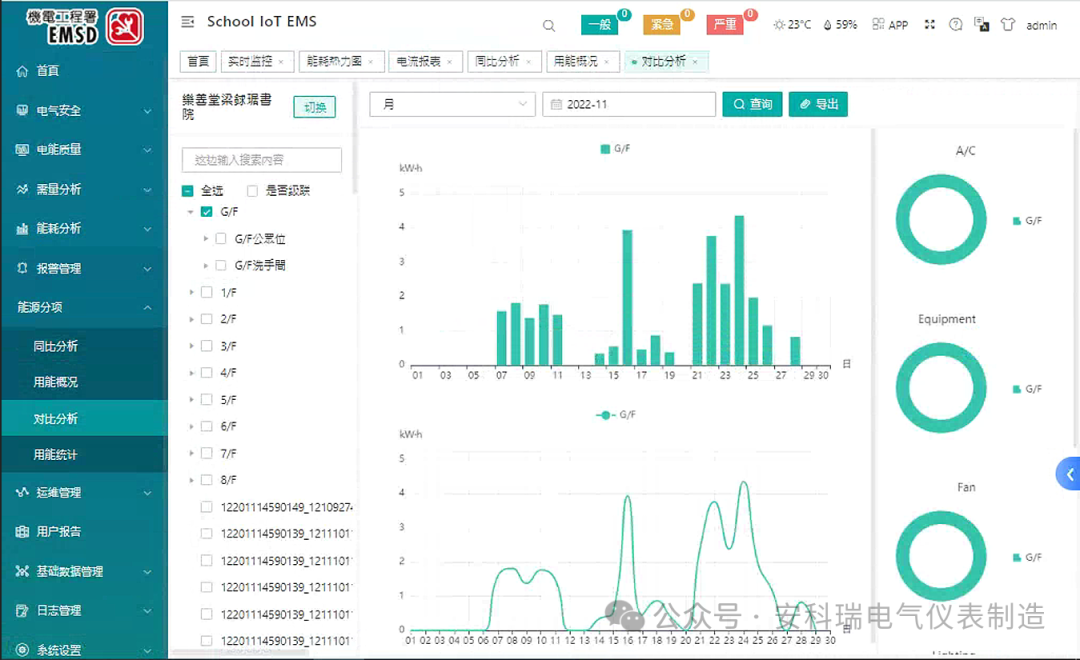Toggle G/F legend swatch of bar chart

[x=605, y=149]
